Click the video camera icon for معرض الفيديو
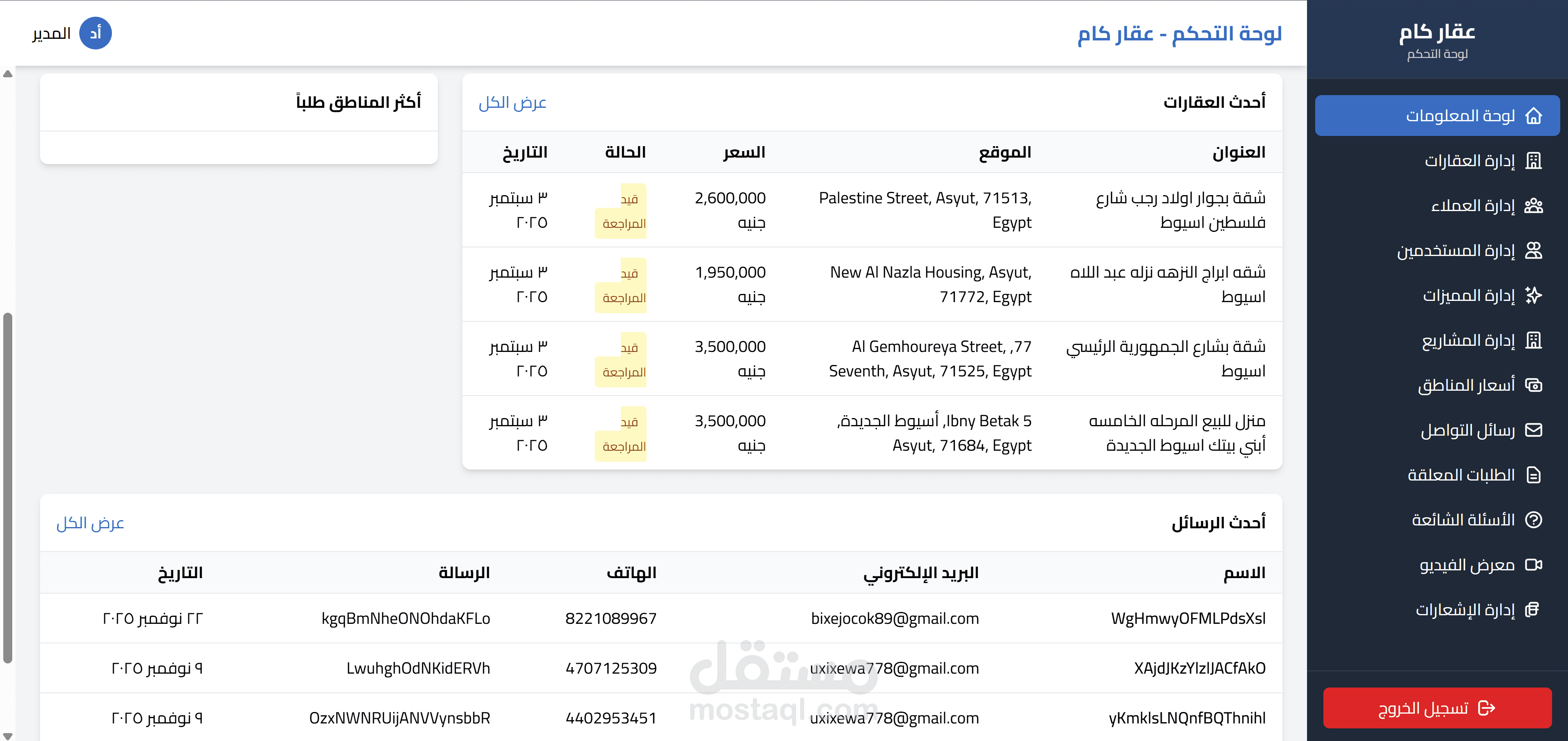The width and height of the screenshot is (1568, 741). [1533, 565]
